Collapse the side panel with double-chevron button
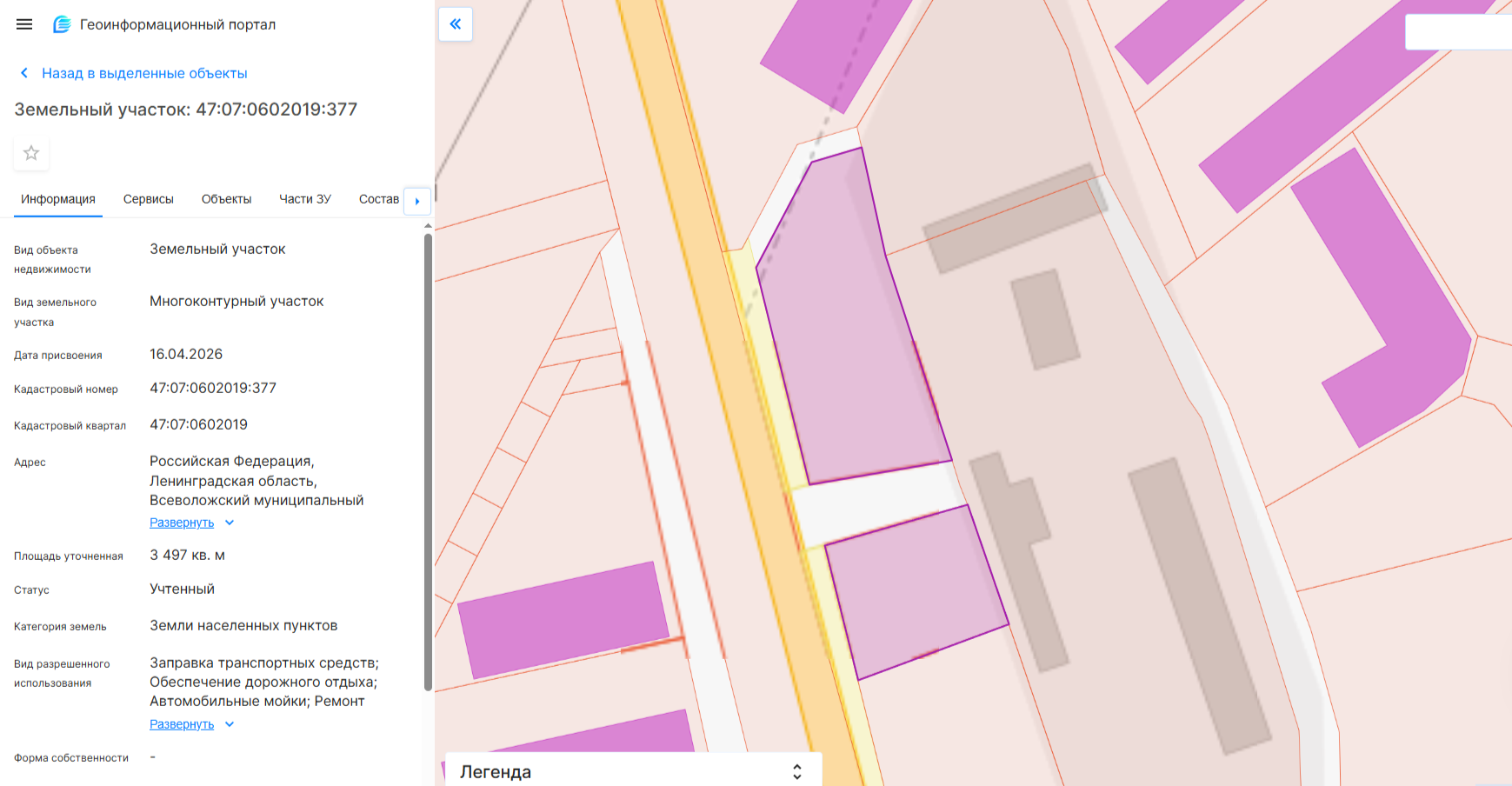 point(456,24)
